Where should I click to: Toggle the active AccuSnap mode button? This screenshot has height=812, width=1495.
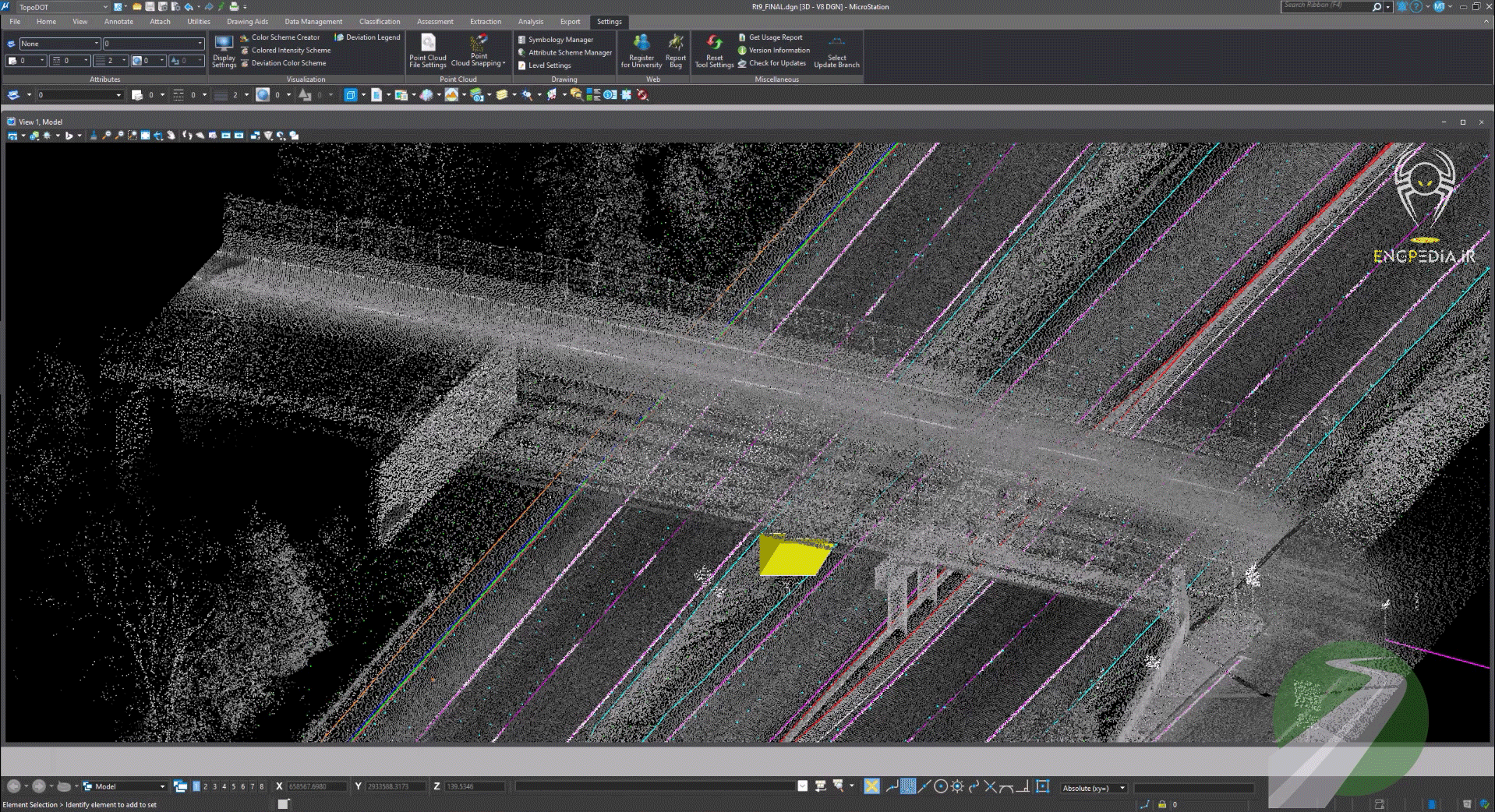(871, 786)
